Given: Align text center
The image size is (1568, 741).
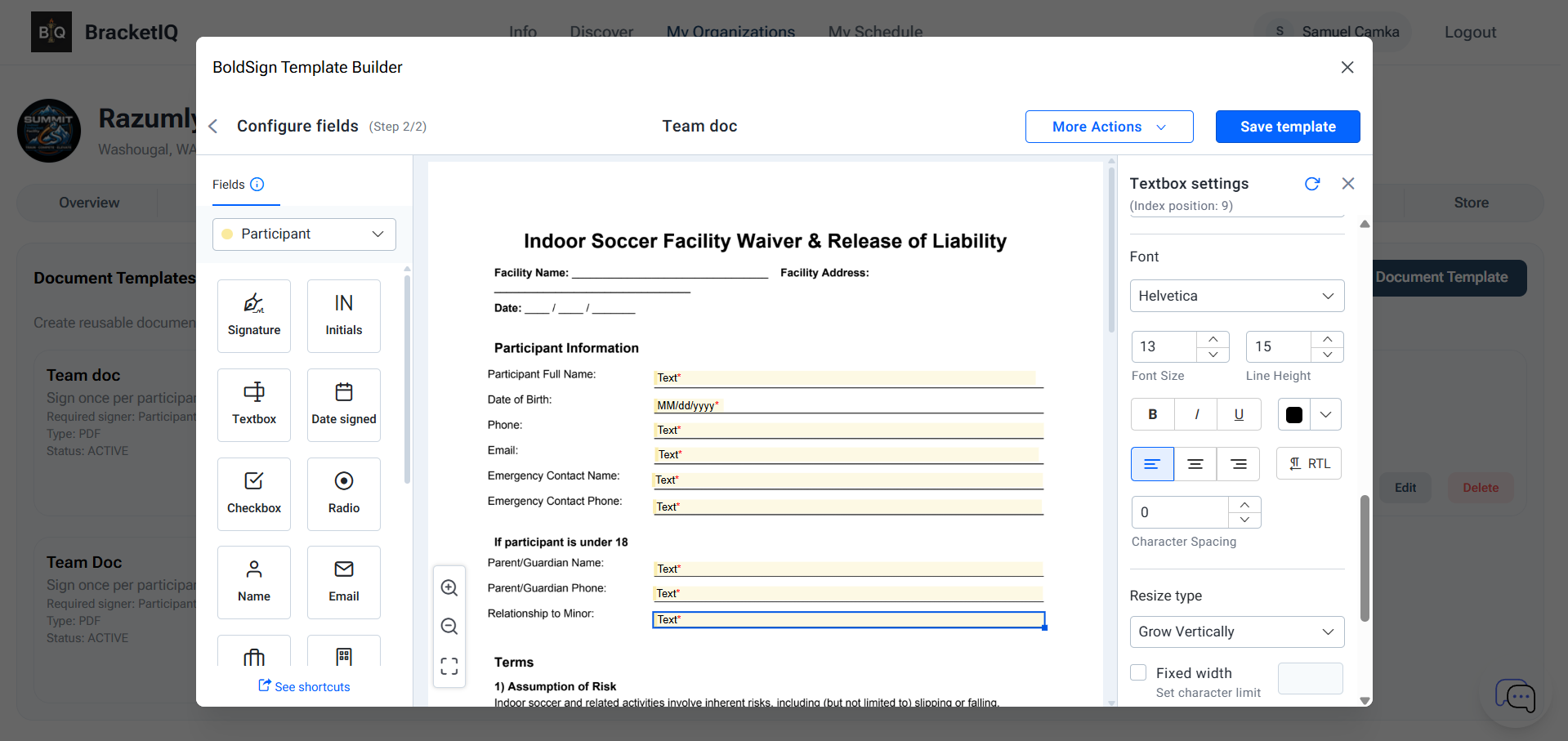Looking at the screenshot, I should (x=1195, y=464).
